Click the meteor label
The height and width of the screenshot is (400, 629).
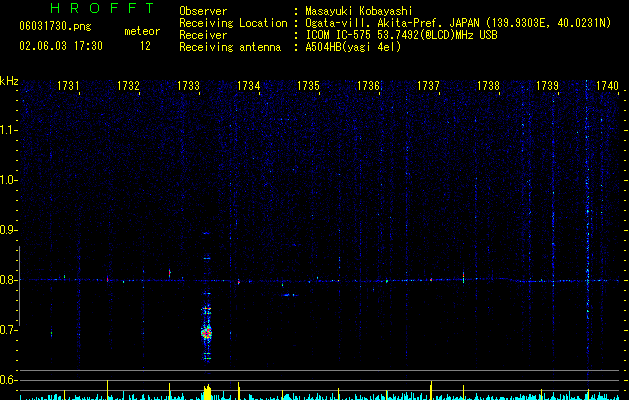point(142,31)
